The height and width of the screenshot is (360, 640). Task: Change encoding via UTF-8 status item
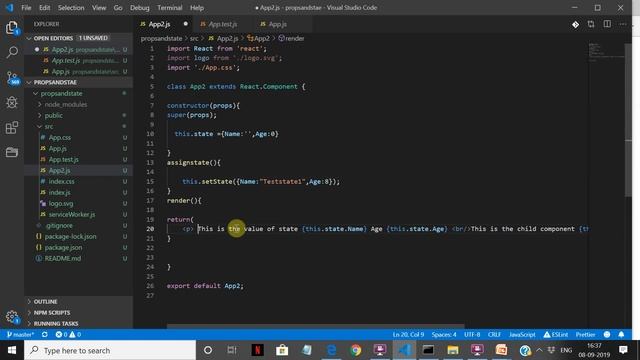point(472,334)
